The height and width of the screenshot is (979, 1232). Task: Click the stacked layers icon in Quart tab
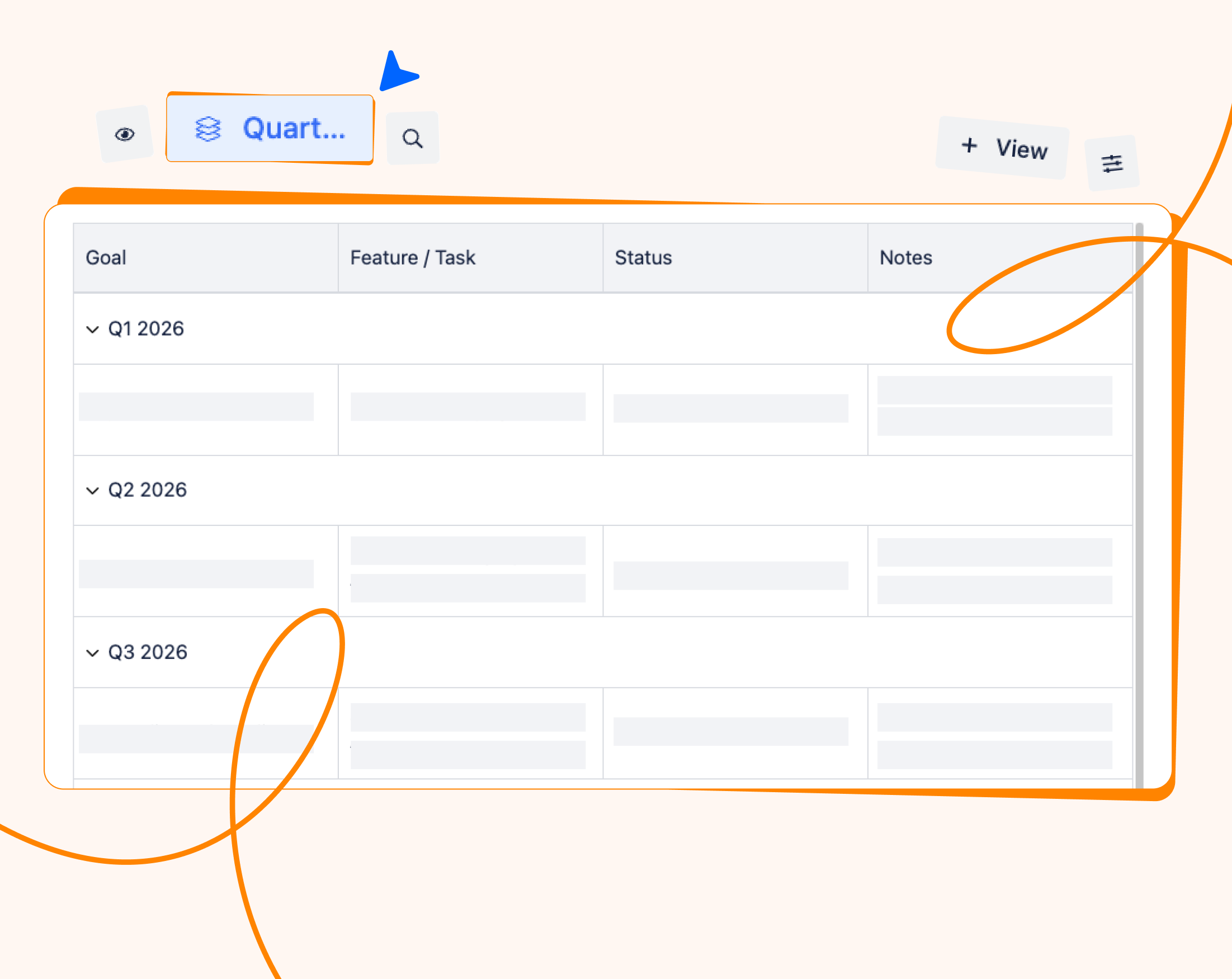208,129
